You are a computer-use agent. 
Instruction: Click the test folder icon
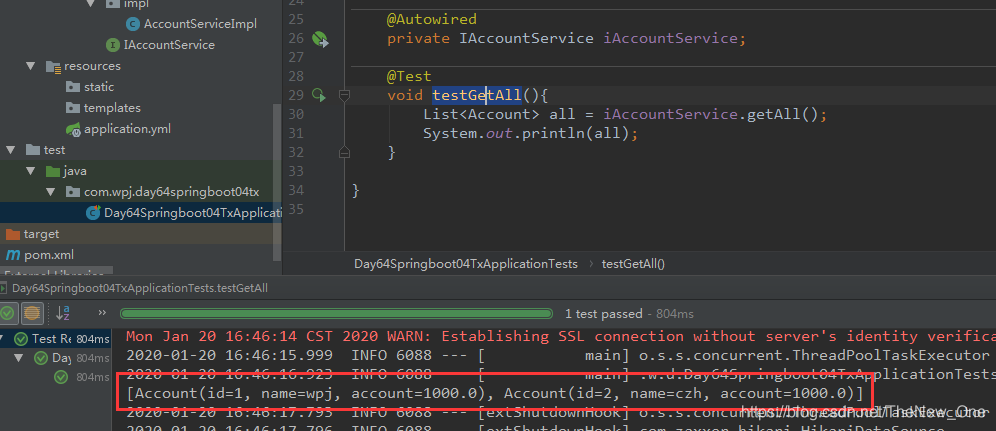click(32, 150)
